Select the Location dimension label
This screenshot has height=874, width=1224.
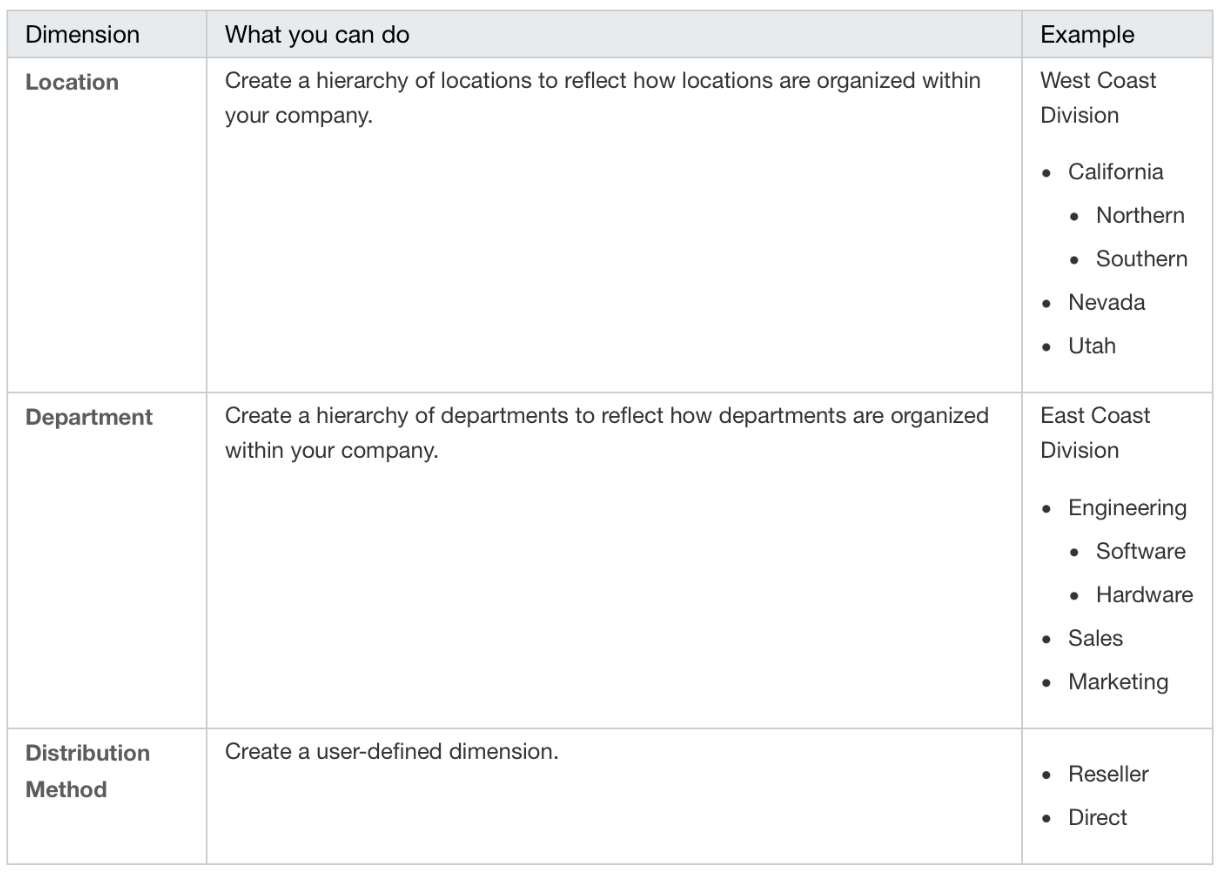(x=72, y=82)
